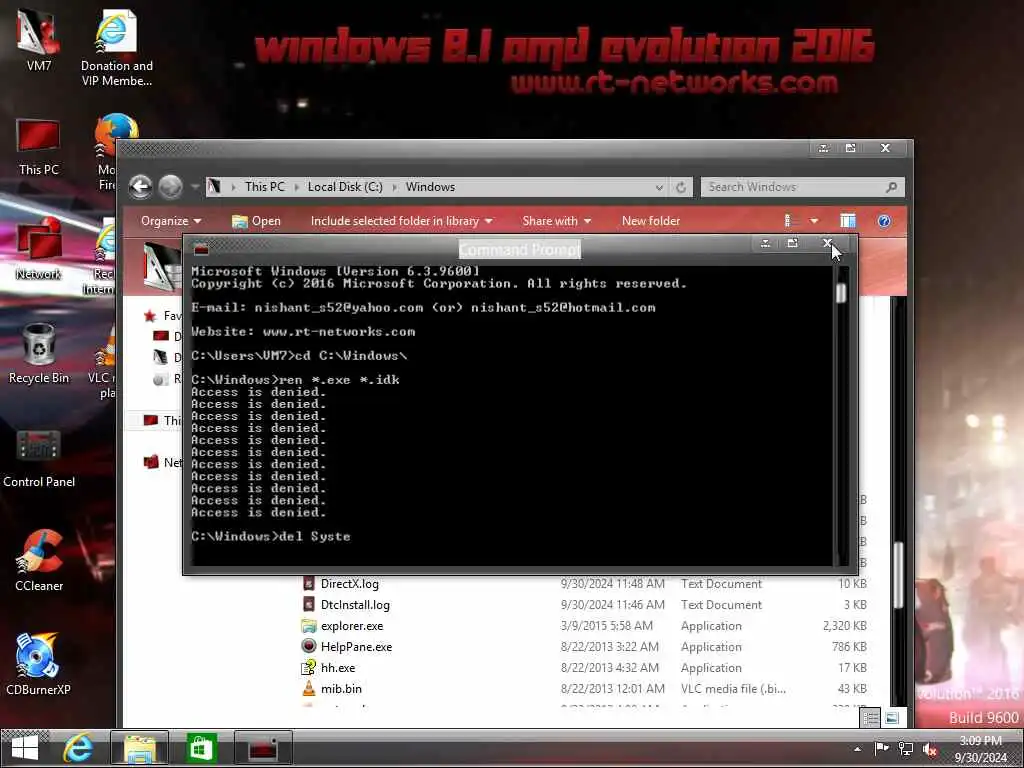Screen dimensions: 1024x768
Task: Open Explorer help question mark icon
Action: [x=884, y=221]
